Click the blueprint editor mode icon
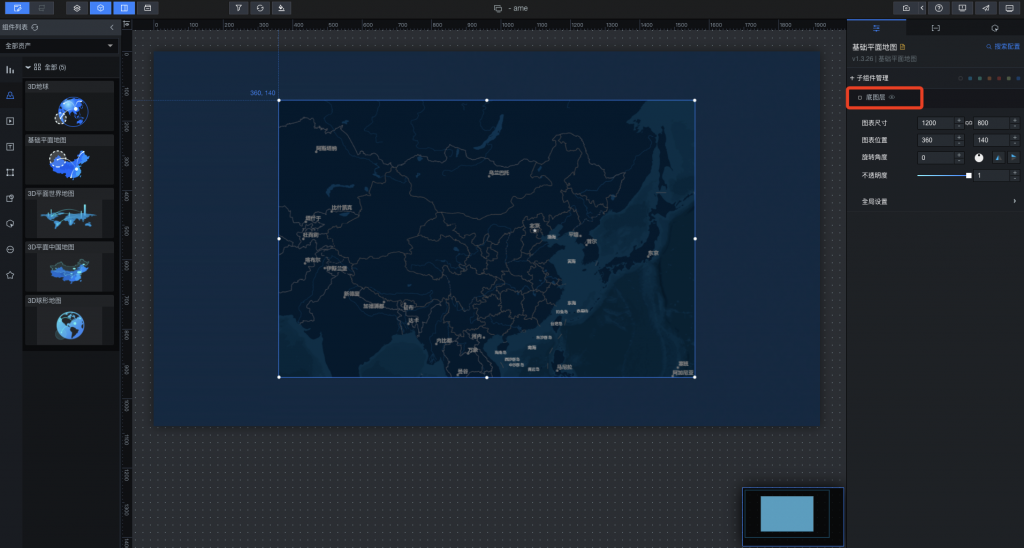The image size is (1024, 548). tap(42, 8)
